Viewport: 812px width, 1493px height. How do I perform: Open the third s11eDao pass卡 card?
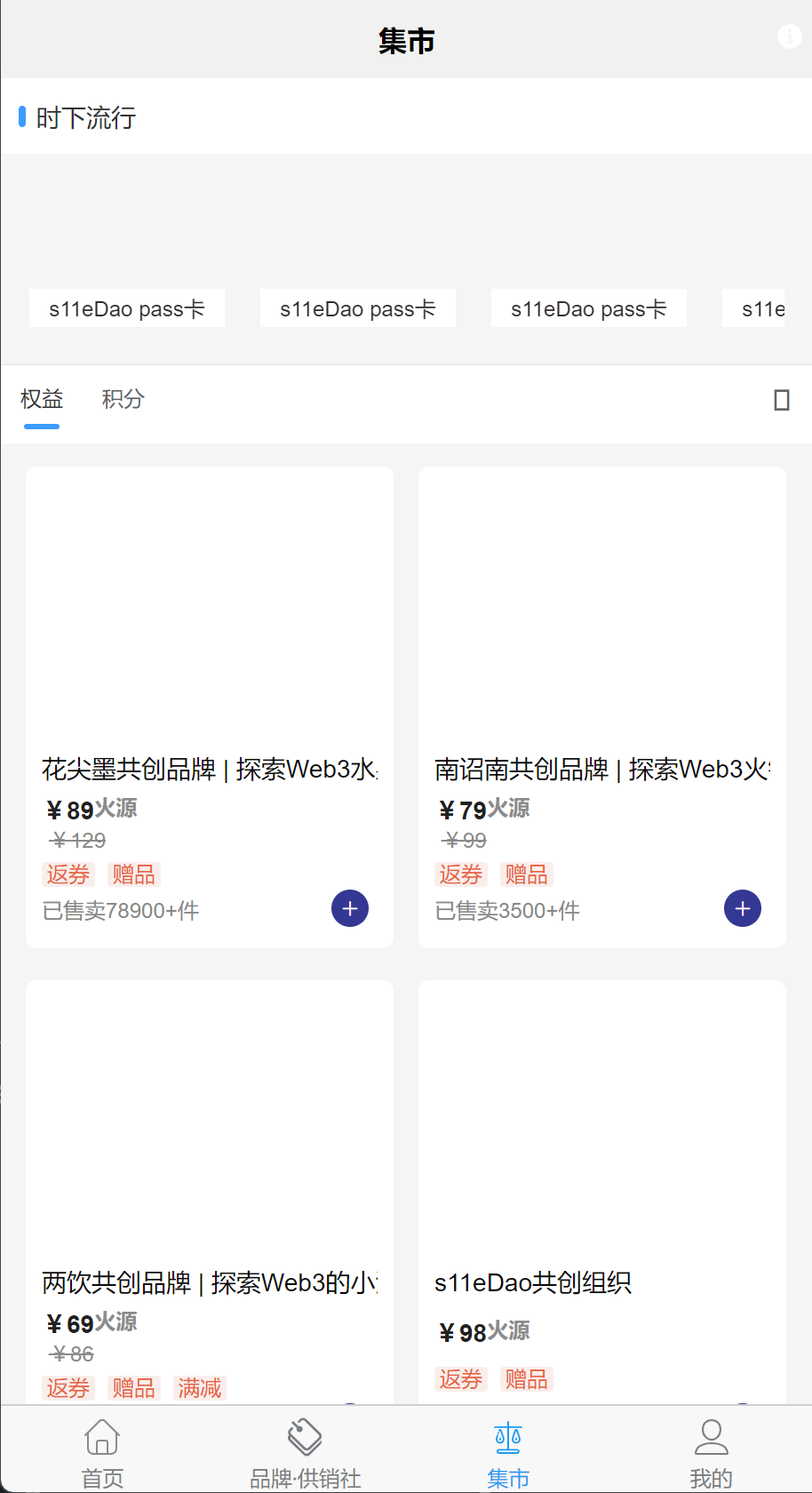(589, 308)
